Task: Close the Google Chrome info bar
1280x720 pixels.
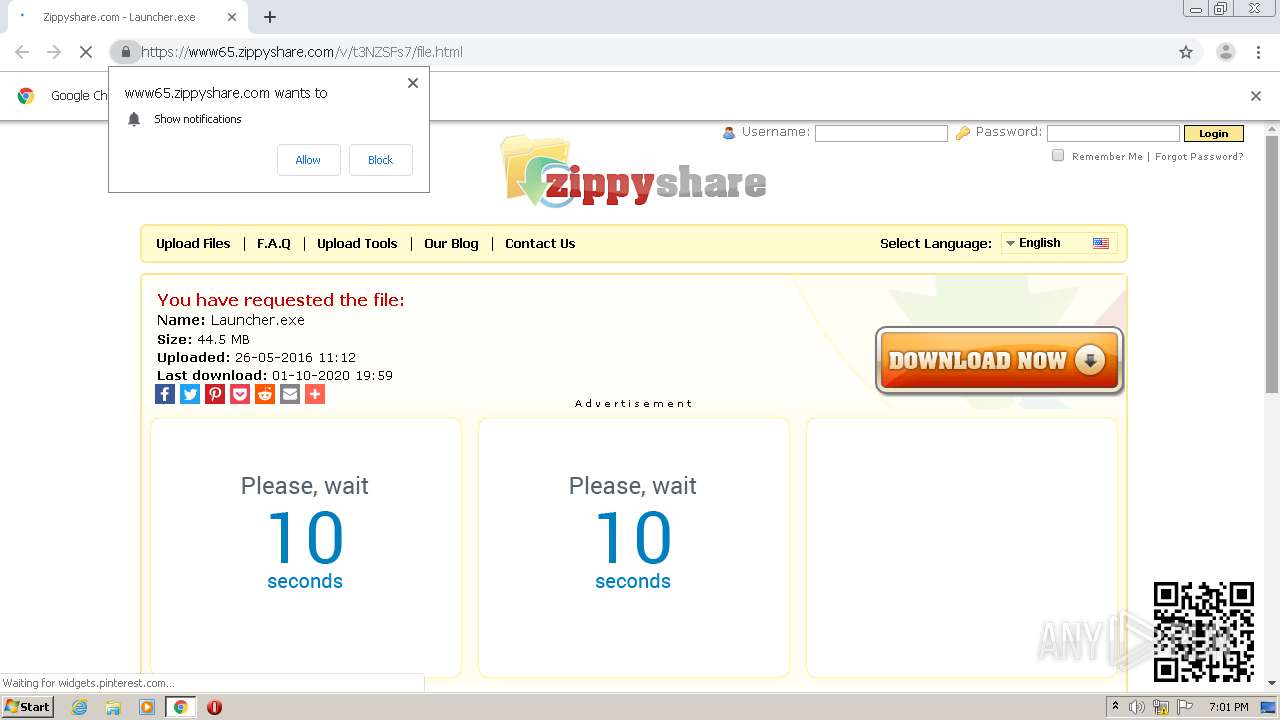Action: coord(1256,96)
